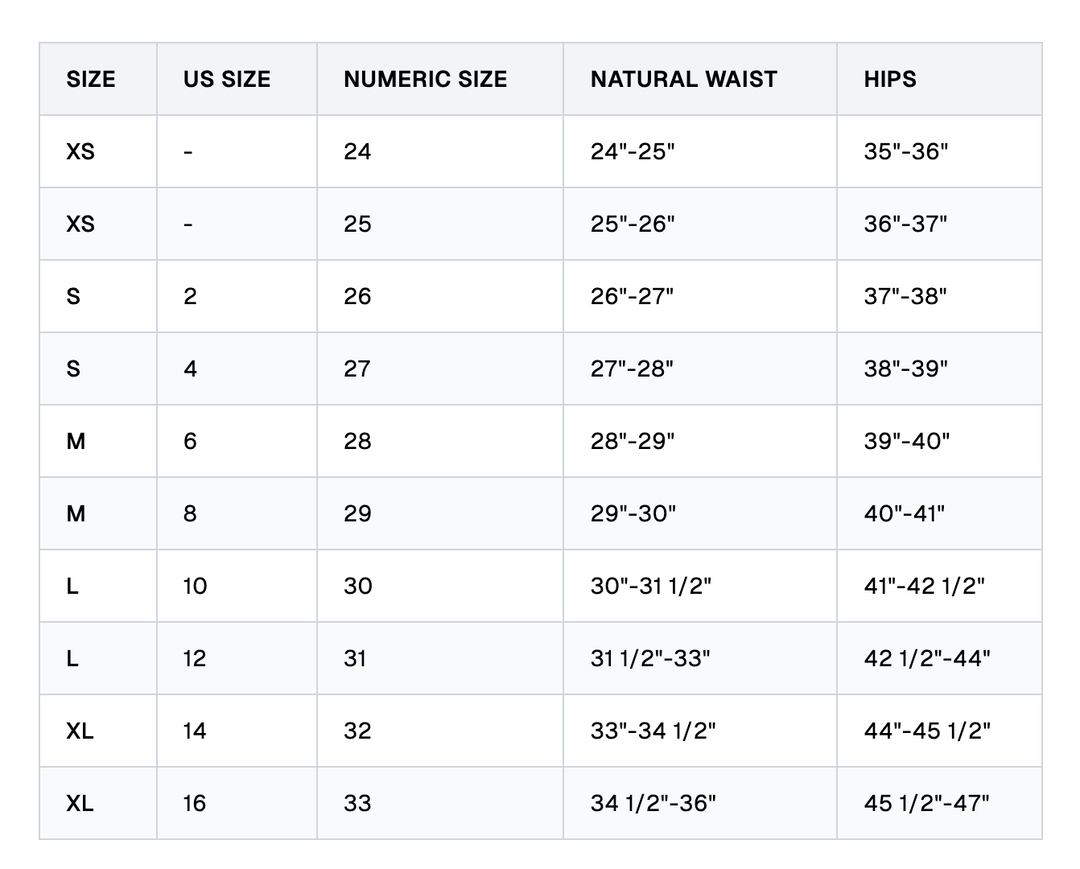Select the US size 8 cell
The image size is (1080, 869).
click(190, 514)
